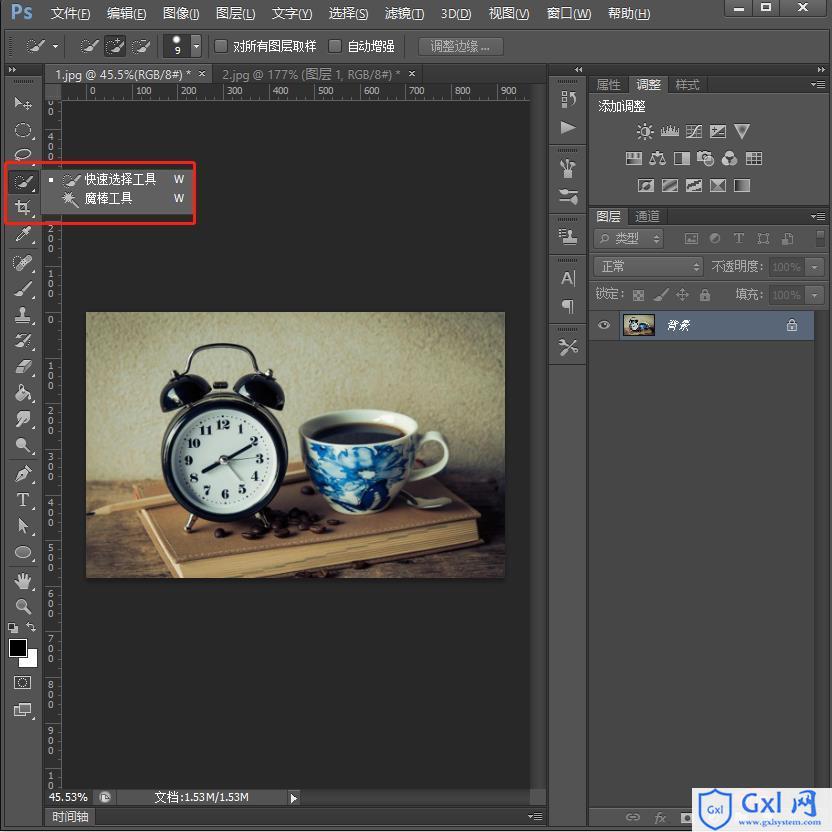
Task: Select the Path Selection tool
Action: point(23,526)
